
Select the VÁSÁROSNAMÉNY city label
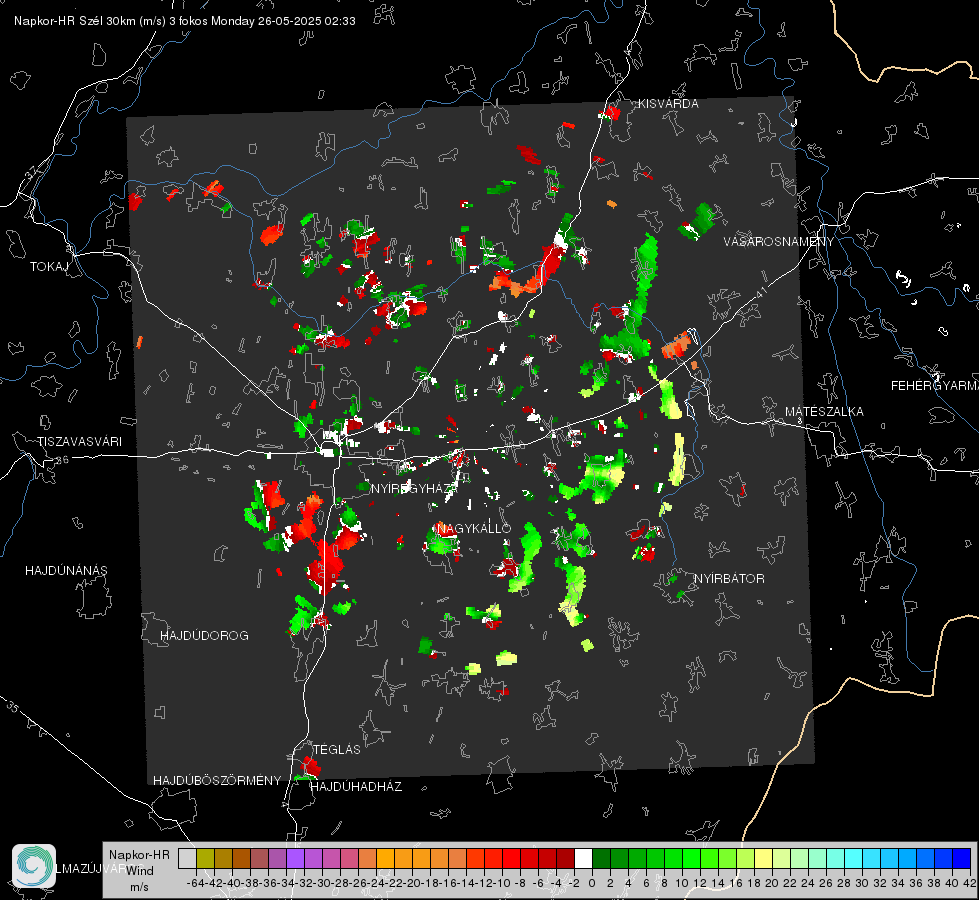point(779,242)
